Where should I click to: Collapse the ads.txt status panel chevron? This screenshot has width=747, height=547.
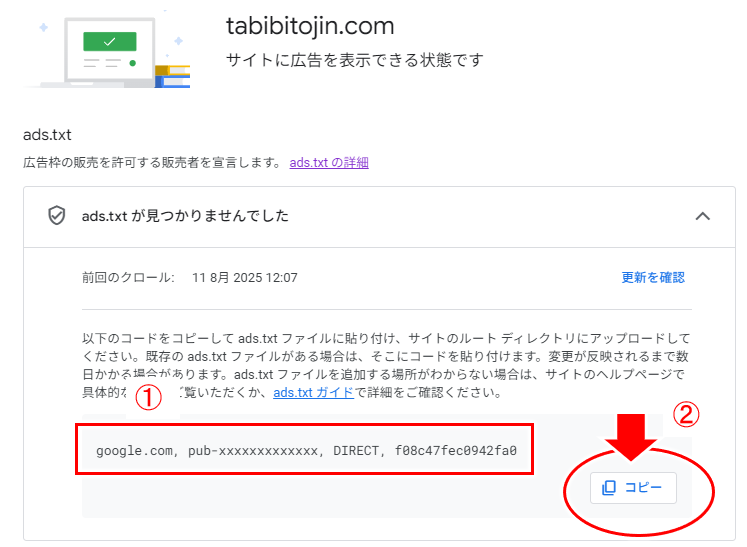coord(702,216)
